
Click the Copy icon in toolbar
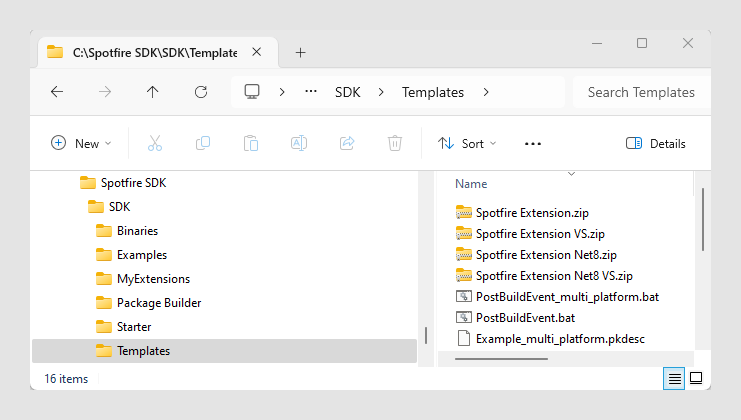coord(203,143)
